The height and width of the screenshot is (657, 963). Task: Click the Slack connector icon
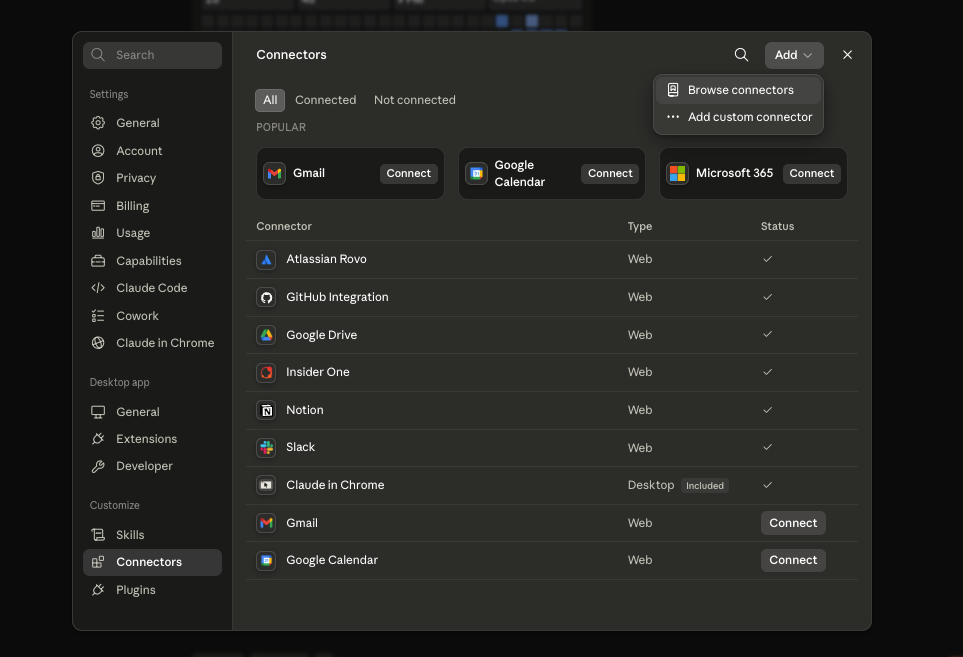266,448
